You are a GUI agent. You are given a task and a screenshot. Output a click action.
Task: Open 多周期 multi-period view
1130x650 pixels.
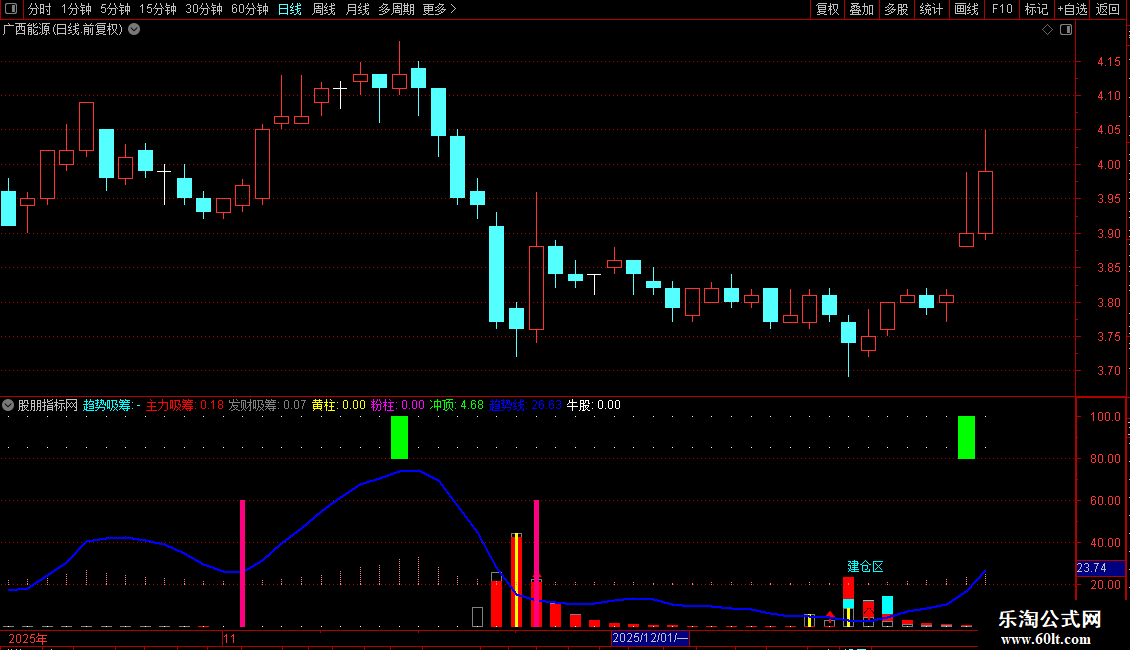(396, 9)
